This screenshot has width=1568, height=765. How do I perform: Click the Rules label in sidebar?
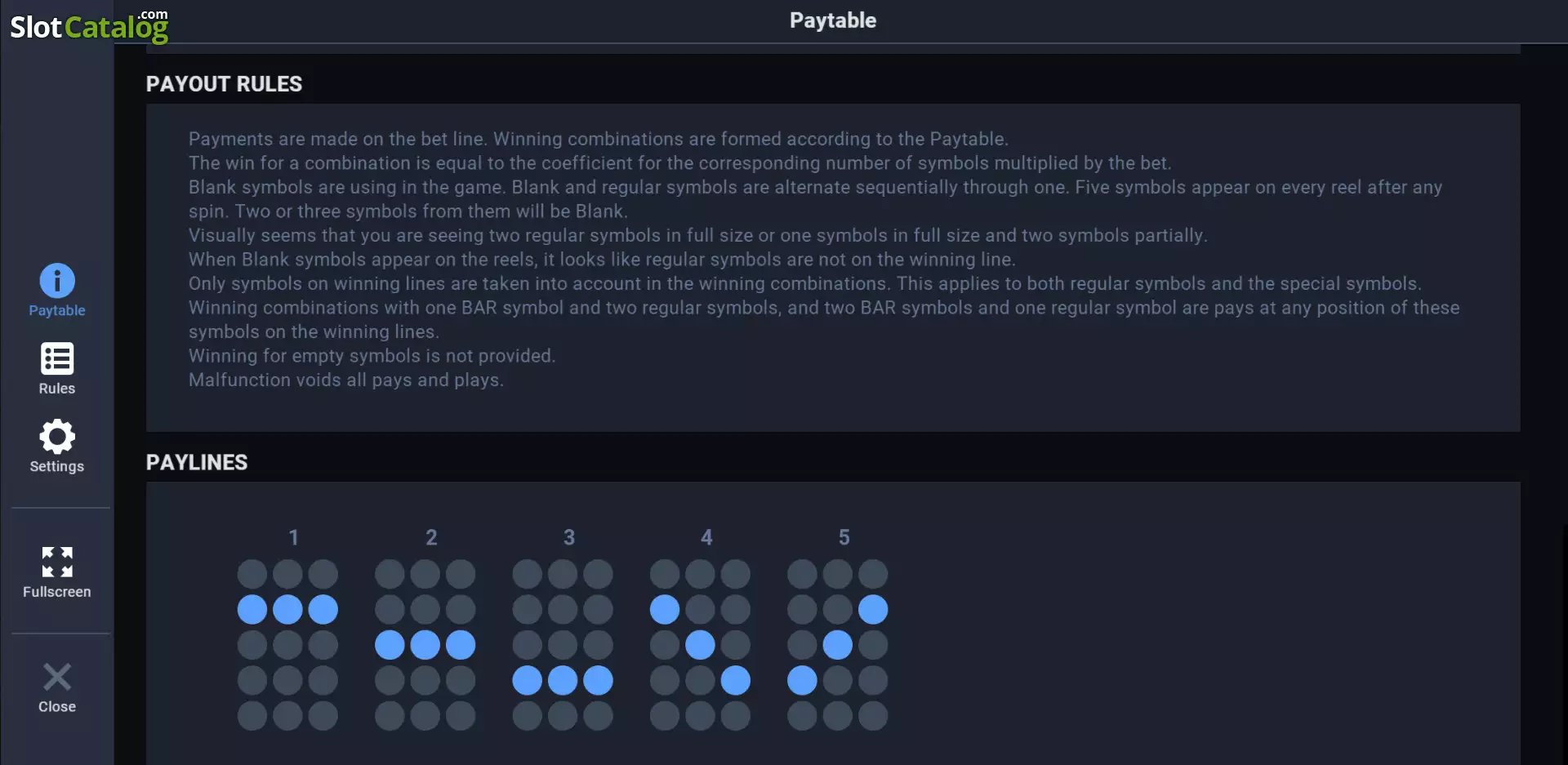click(x=57, y=389)
